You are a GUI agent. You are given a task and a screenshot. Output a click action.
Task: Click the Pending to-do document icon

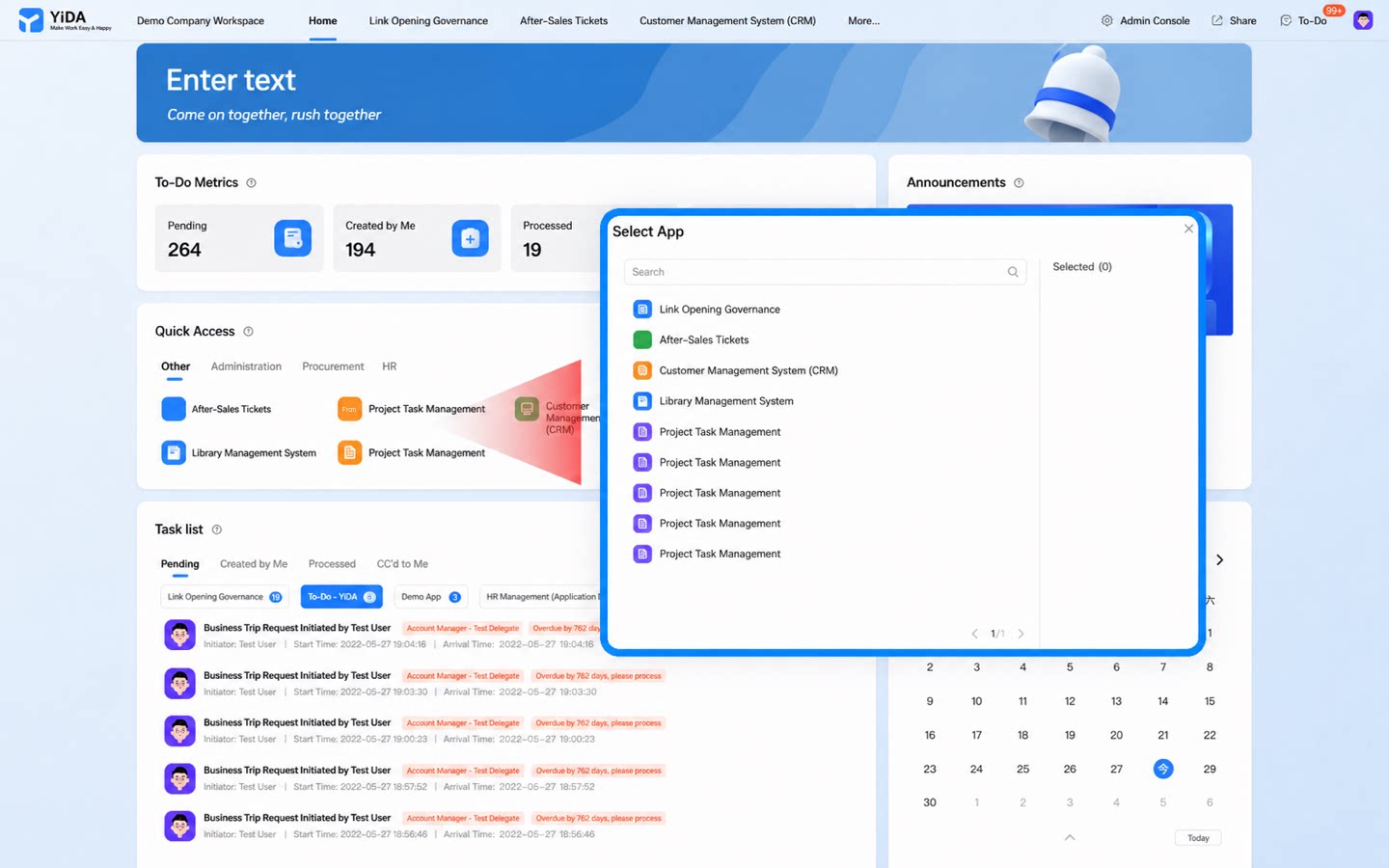click(x=292, y=238)
